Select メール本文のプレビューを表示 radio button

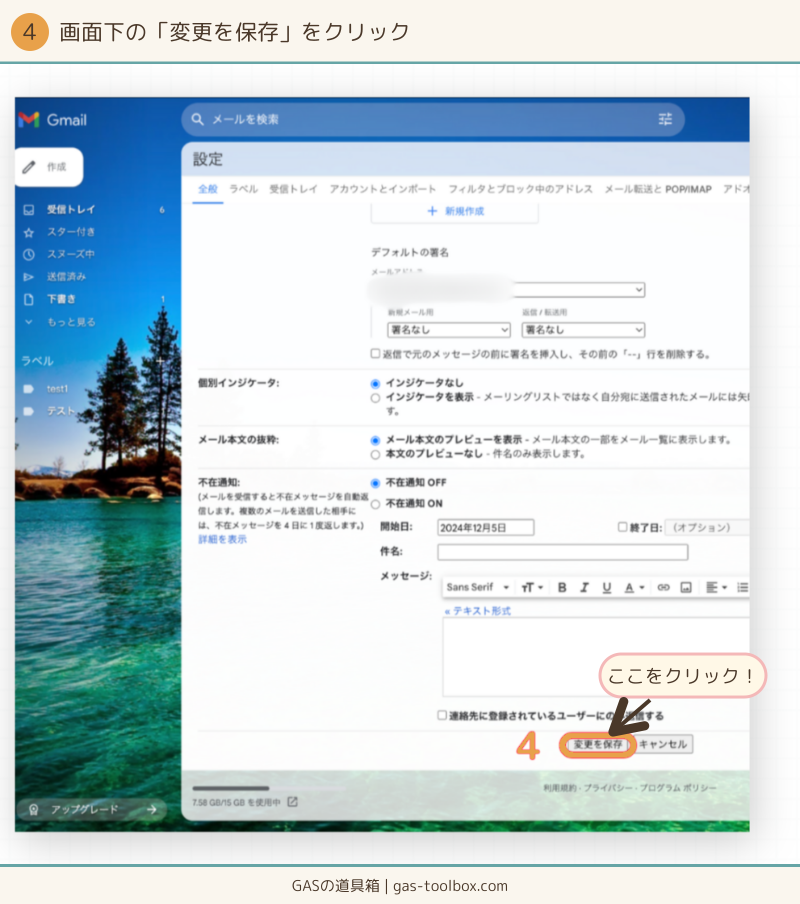point(375,440)
